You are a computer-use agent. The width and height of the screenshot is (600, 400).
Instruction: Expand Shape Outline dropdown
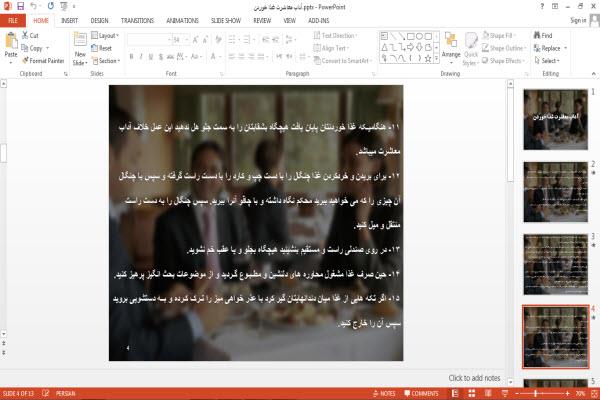point(504,48)
